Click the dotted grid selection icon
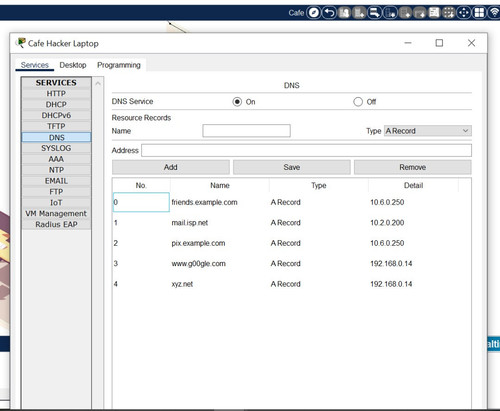Viewport: 500px width, 411px height. (449, 13)
